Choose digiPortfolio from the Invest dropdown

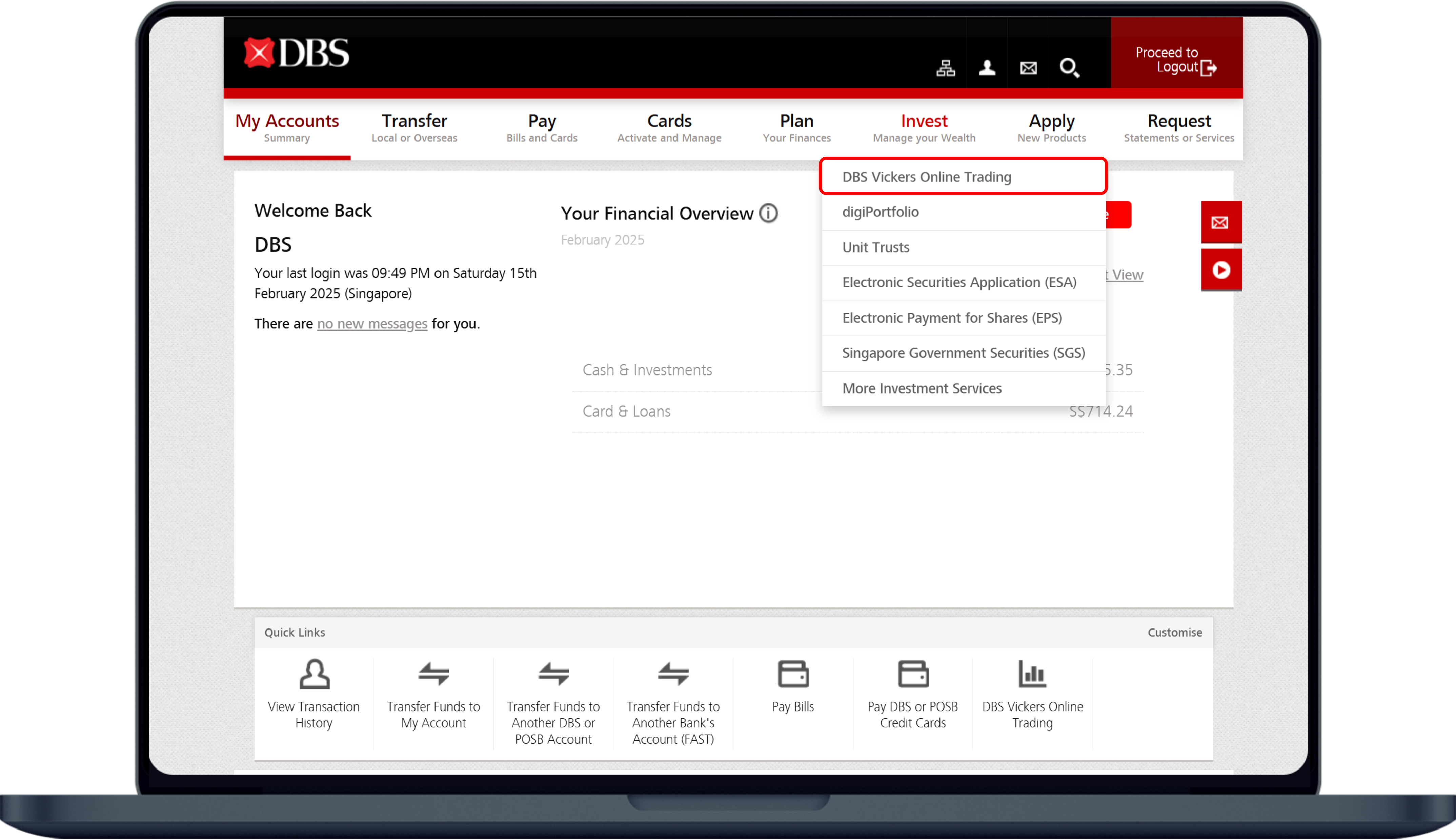[x=880, y=212]
